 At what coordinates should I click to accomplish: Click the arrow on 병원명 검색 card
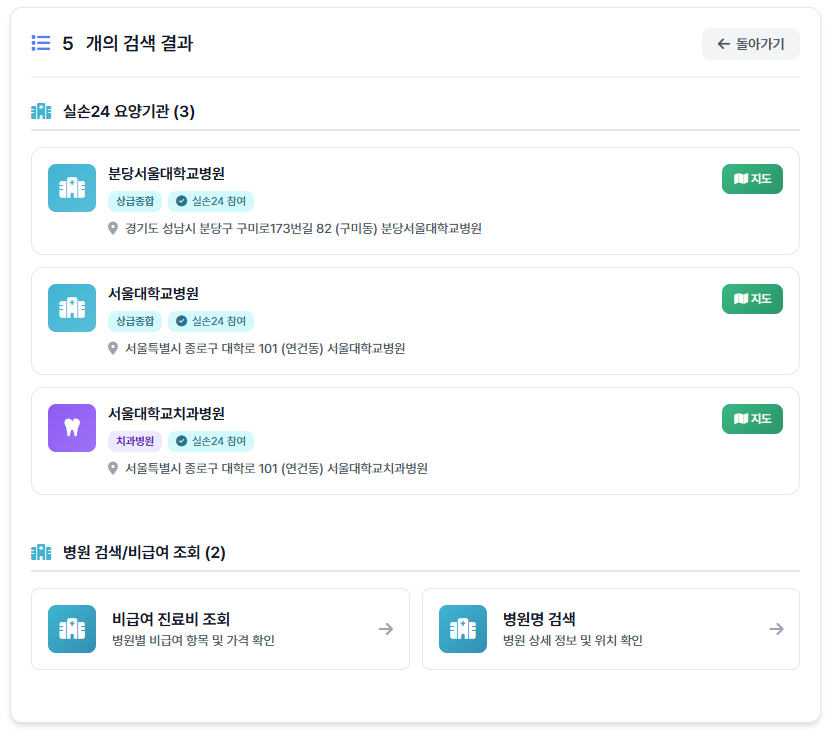tap(776, 629)
